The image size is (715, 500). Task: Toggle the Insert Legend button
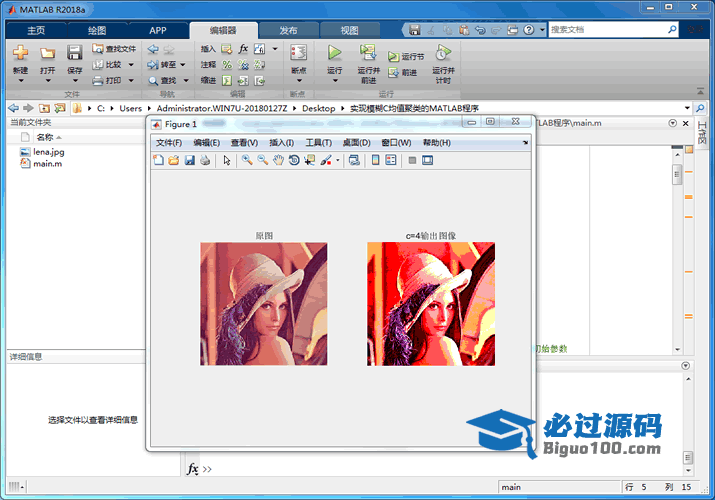point(392,160)
